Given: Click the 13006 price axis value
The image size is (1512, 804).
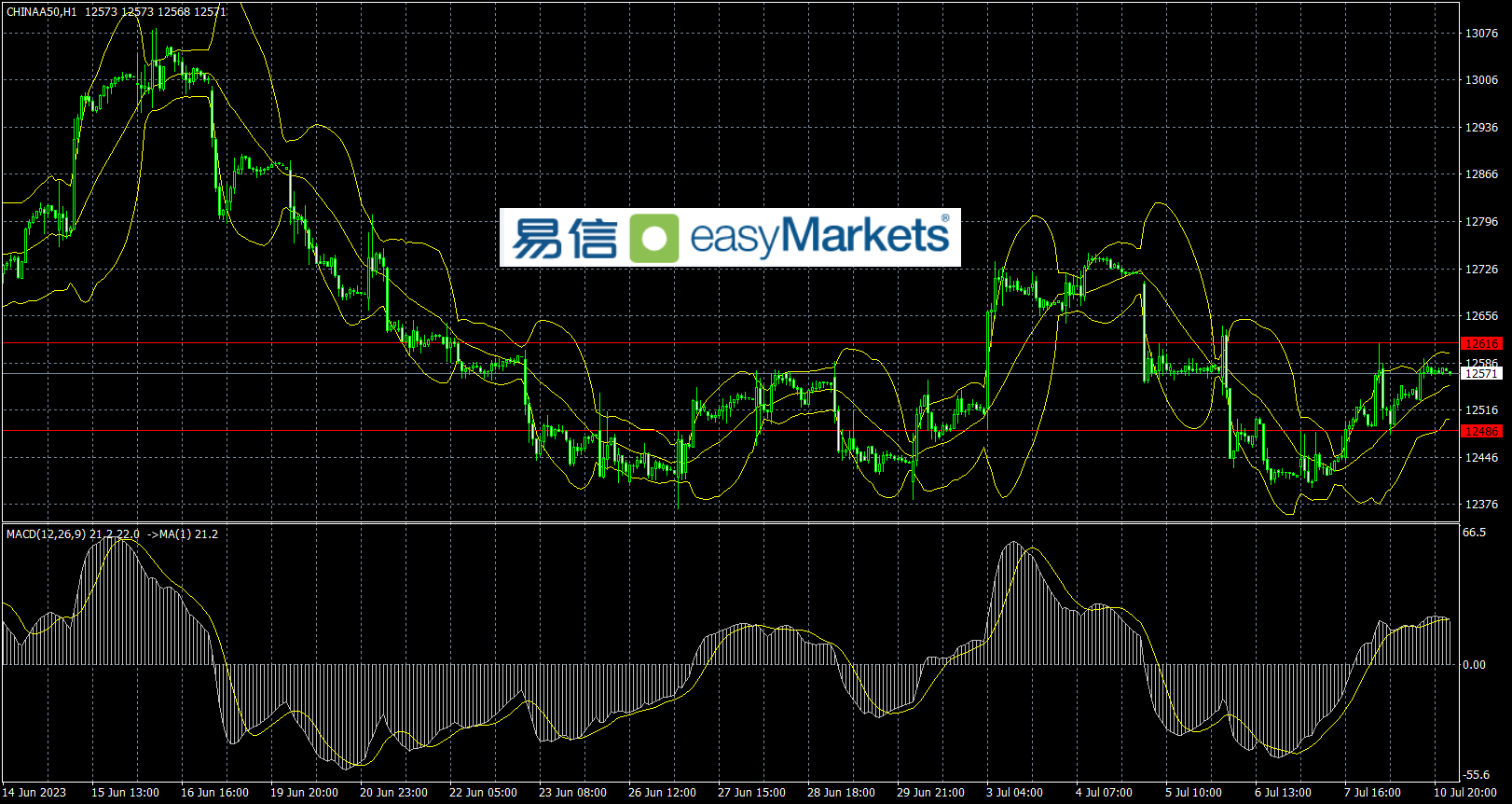Looking at the screenshot, I should pos(1481,80).
